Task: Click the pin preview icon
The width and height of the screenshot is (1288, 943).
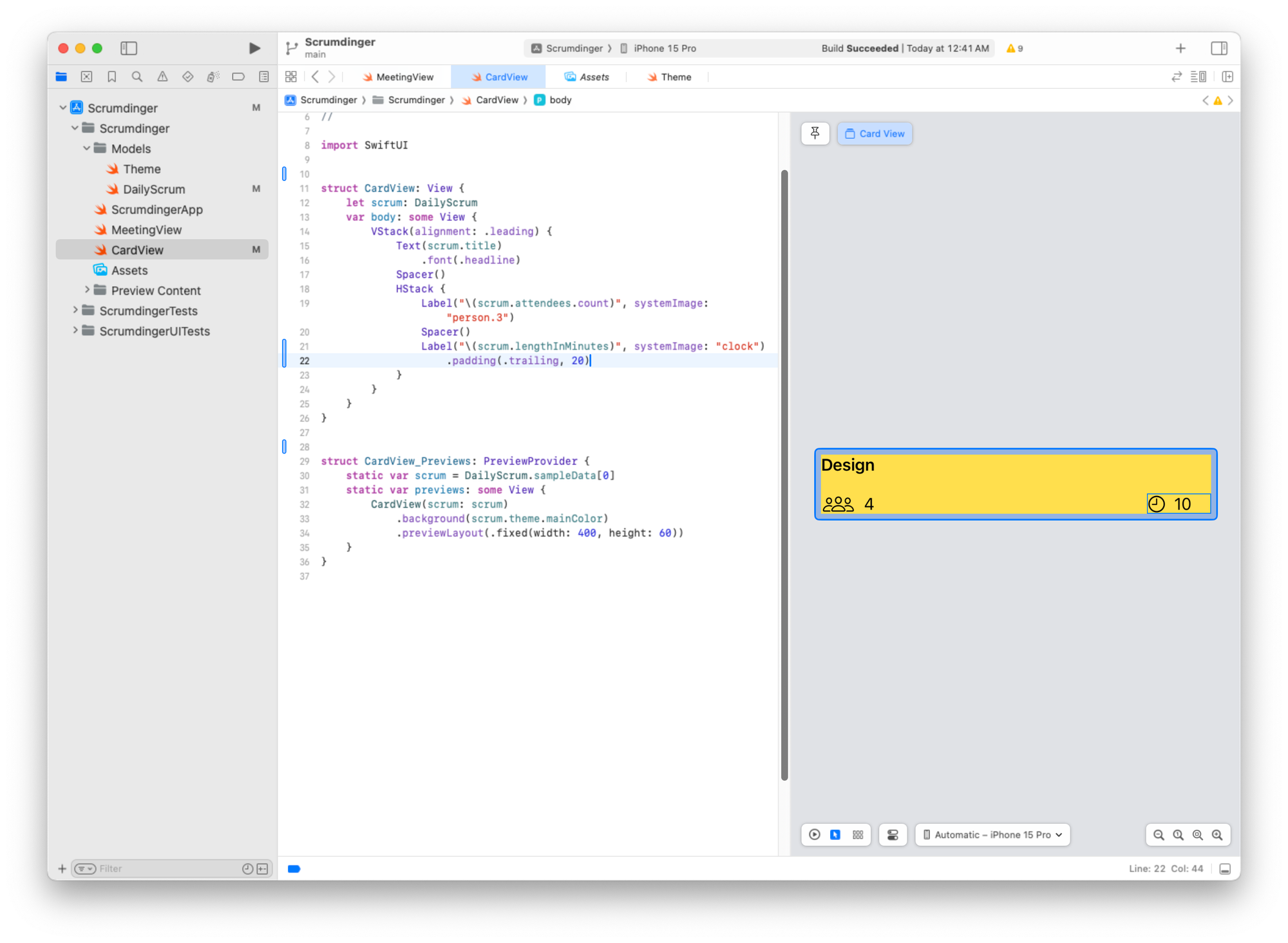Action: click(815, 133)
